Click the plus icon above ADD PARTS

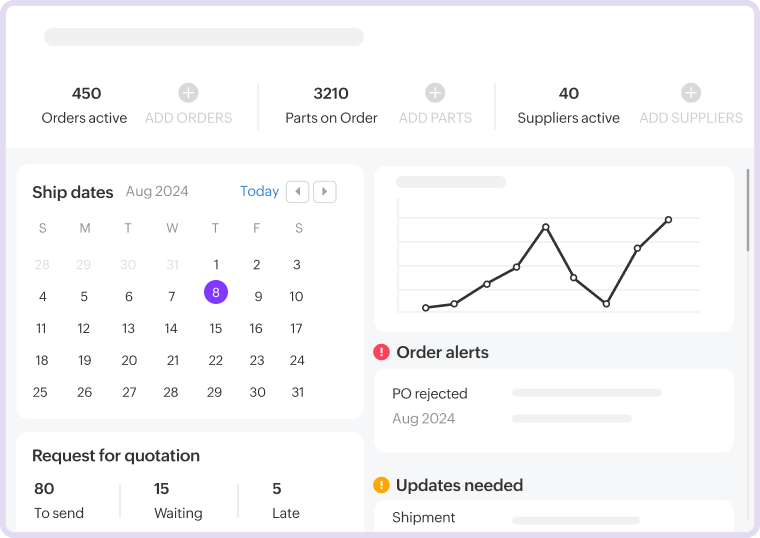(435, 93)
